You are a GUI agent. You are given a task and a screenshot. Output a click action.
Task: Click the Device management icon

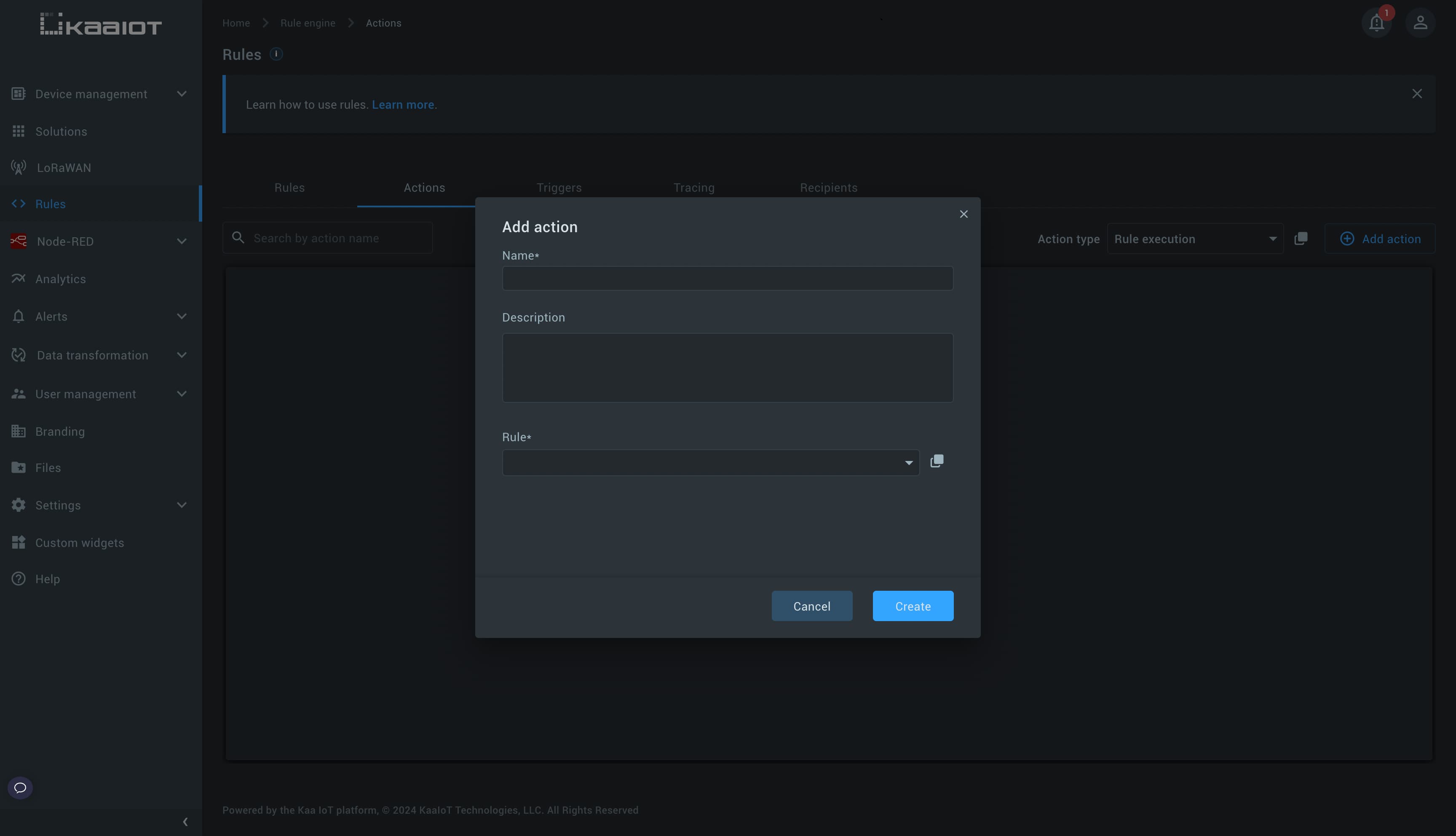click(x=19, y=94)
